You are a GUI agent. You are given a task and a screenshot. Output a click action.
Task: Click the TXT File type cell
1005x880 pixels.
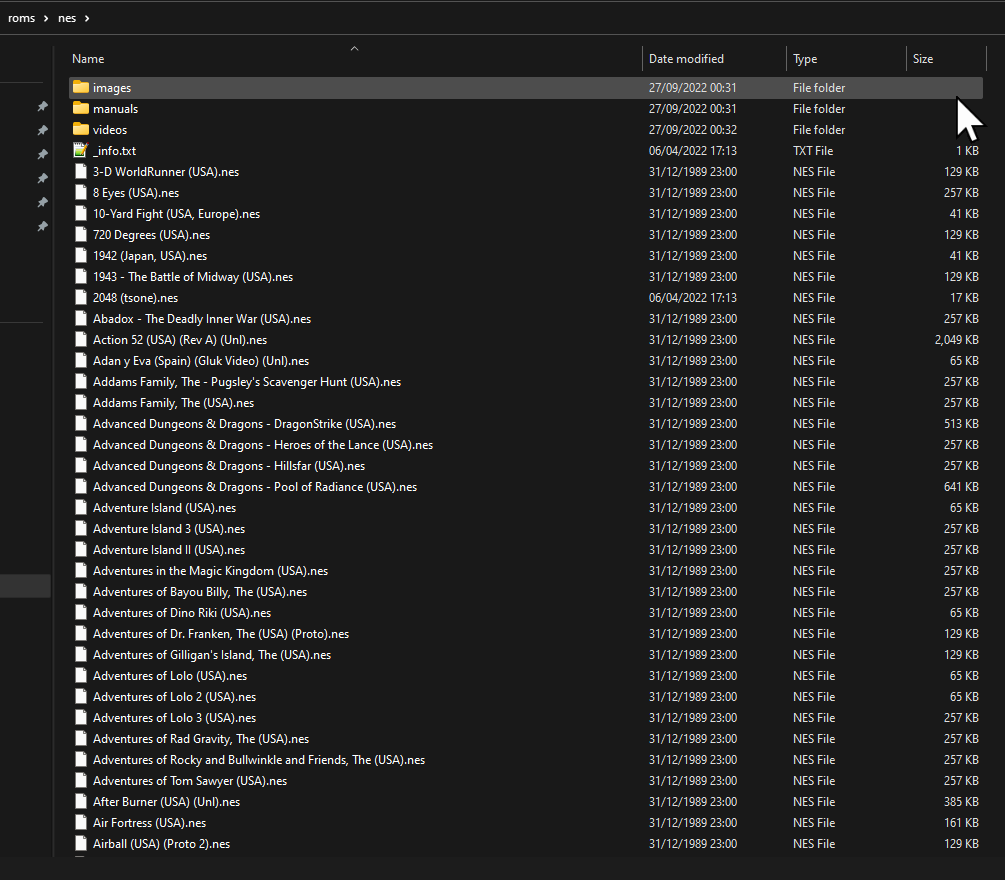click(x=813, y=151)
